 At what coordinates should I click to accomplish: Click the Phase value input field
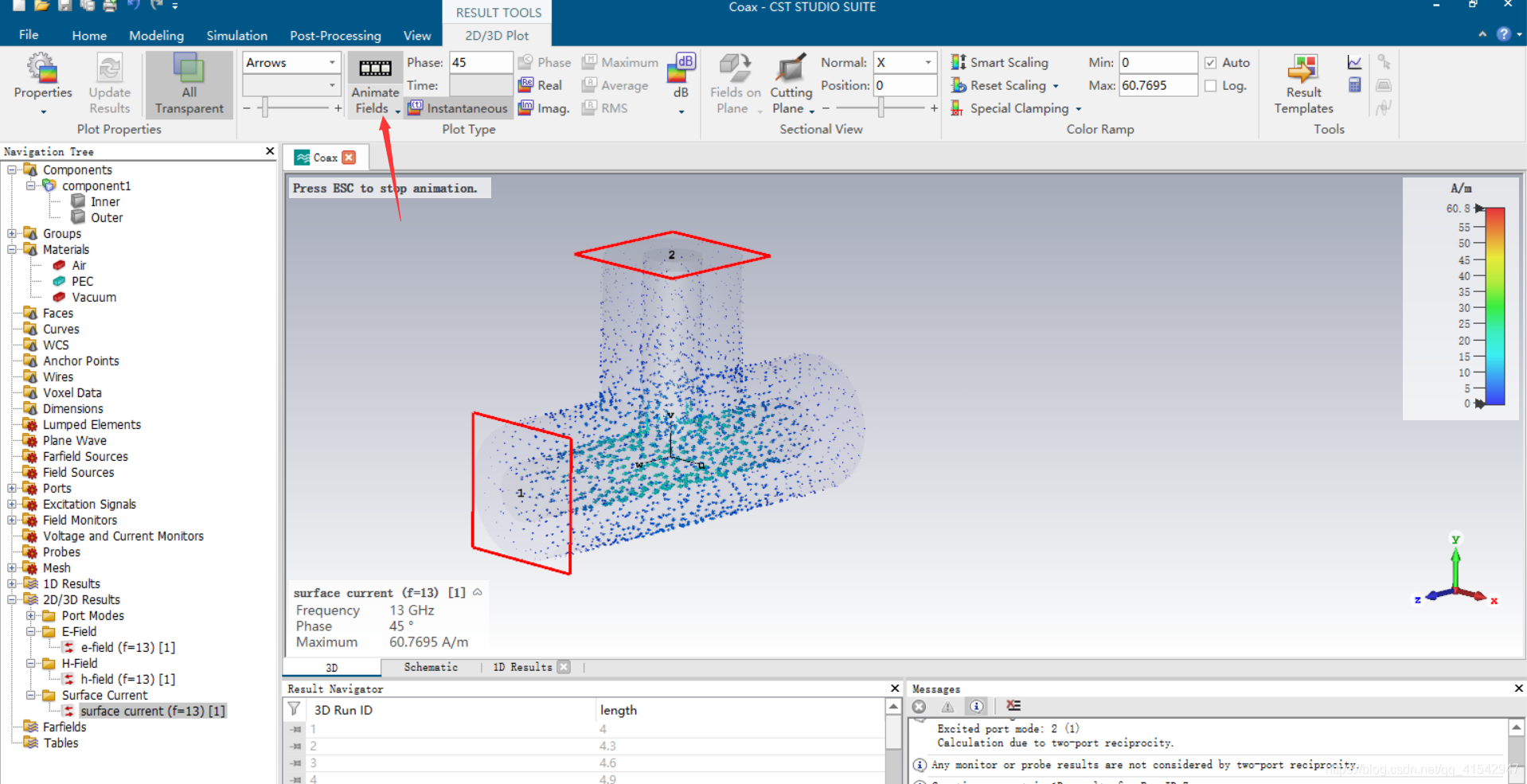click(x=481, y=62)
